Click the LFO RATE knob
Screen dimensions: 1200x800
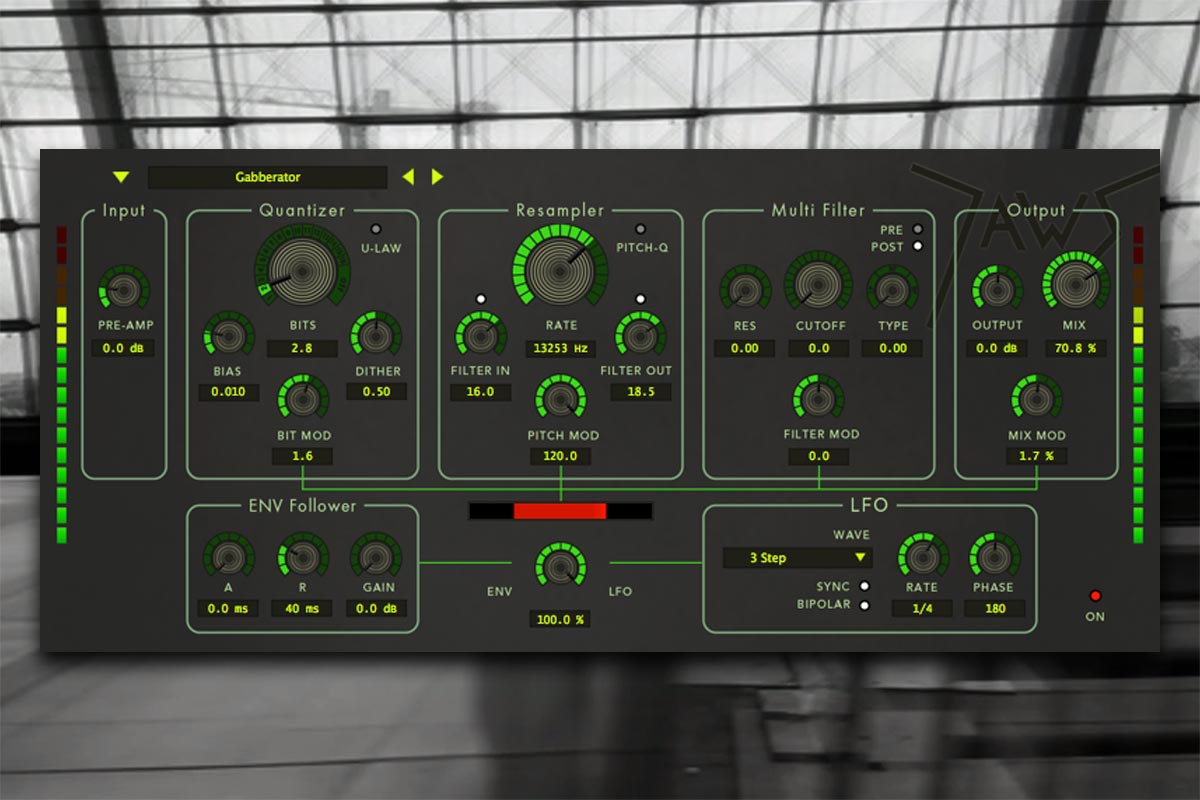922,556
